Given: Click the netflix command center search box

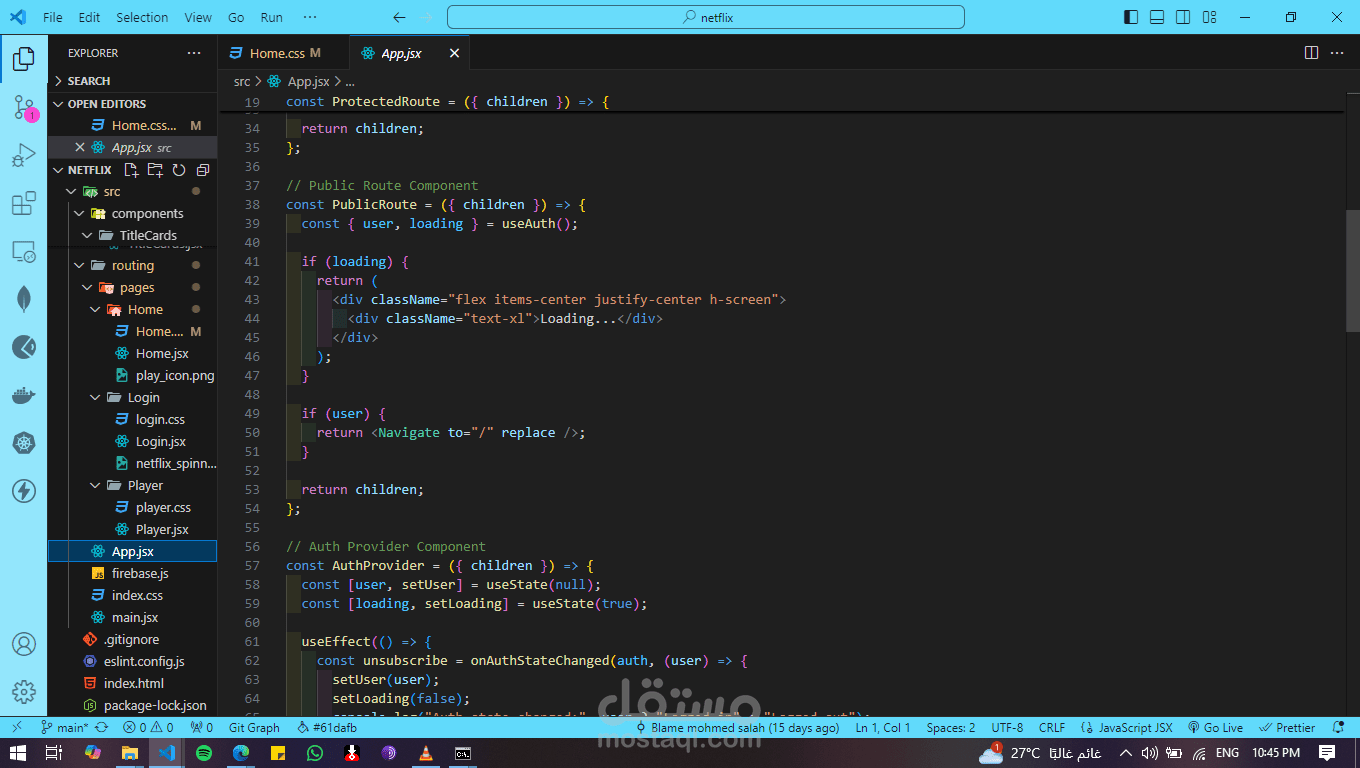Looking at the screenshot, I should pyautogui.click(x=706, y=17).
